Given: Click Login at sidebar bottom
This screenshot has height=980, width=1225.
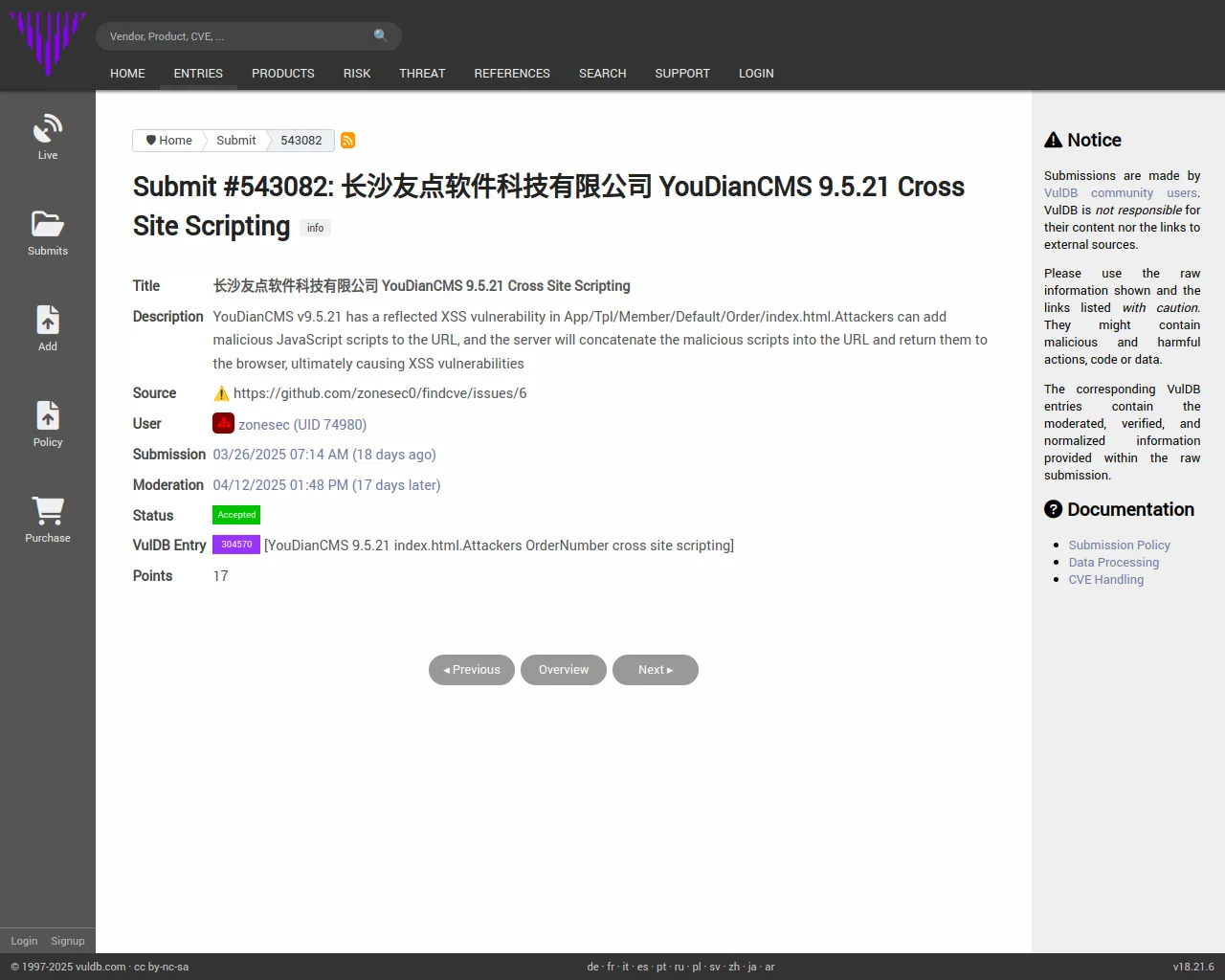Looking at the screenshot, I should point(24,941).
